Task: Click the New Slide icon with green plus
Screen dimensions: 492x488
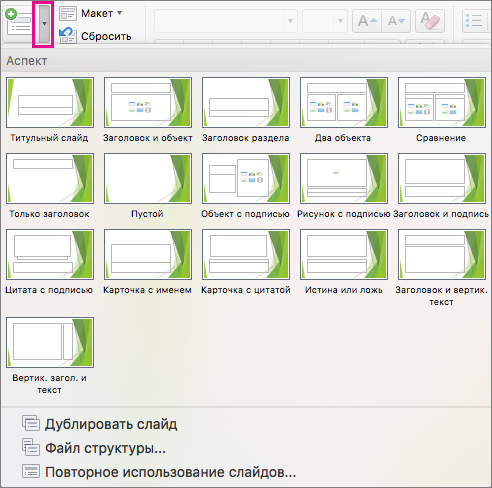Action: coord(19,23)
